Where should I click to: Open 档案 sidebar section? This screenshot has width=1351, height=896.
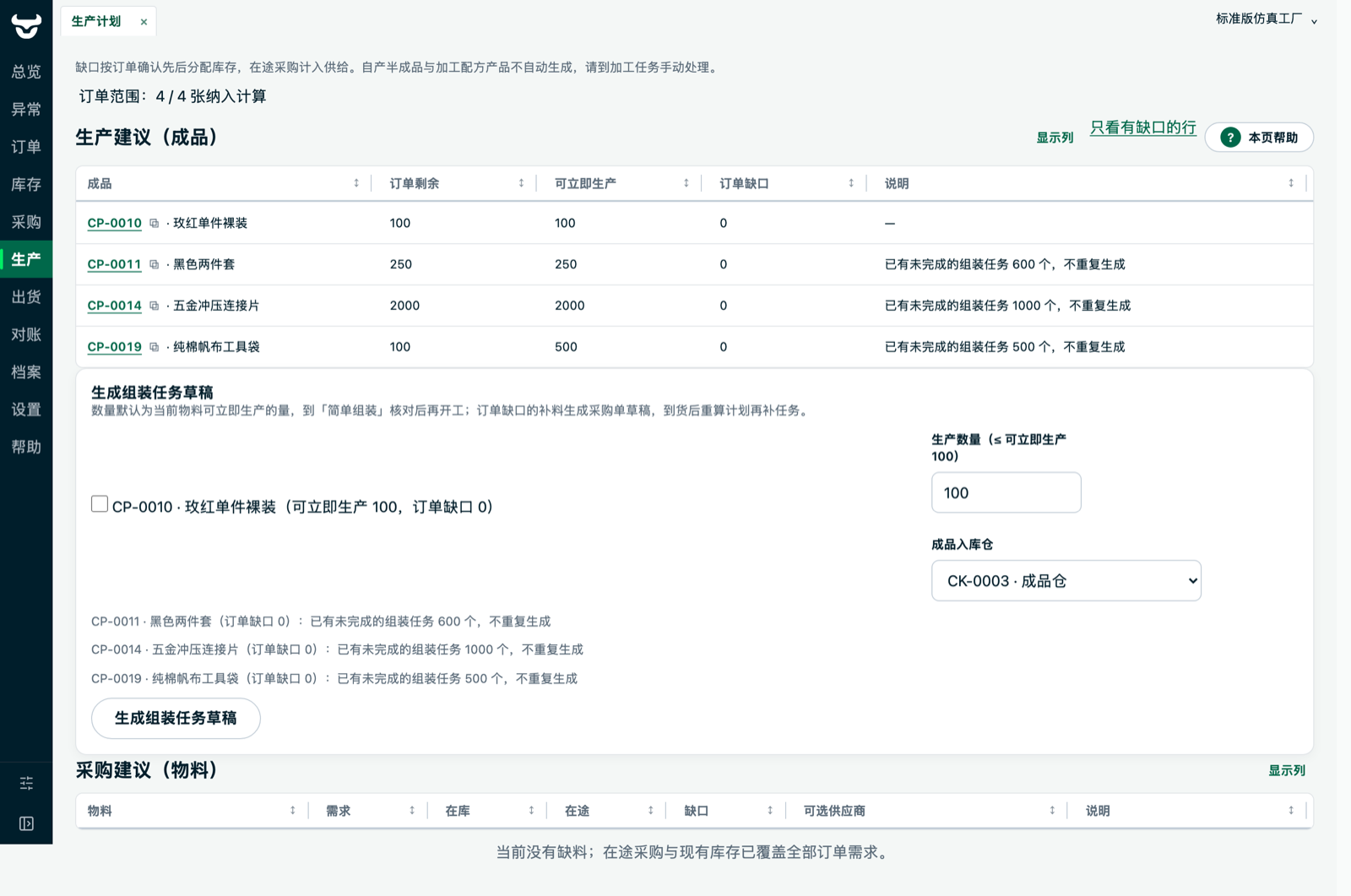point(26,372)
